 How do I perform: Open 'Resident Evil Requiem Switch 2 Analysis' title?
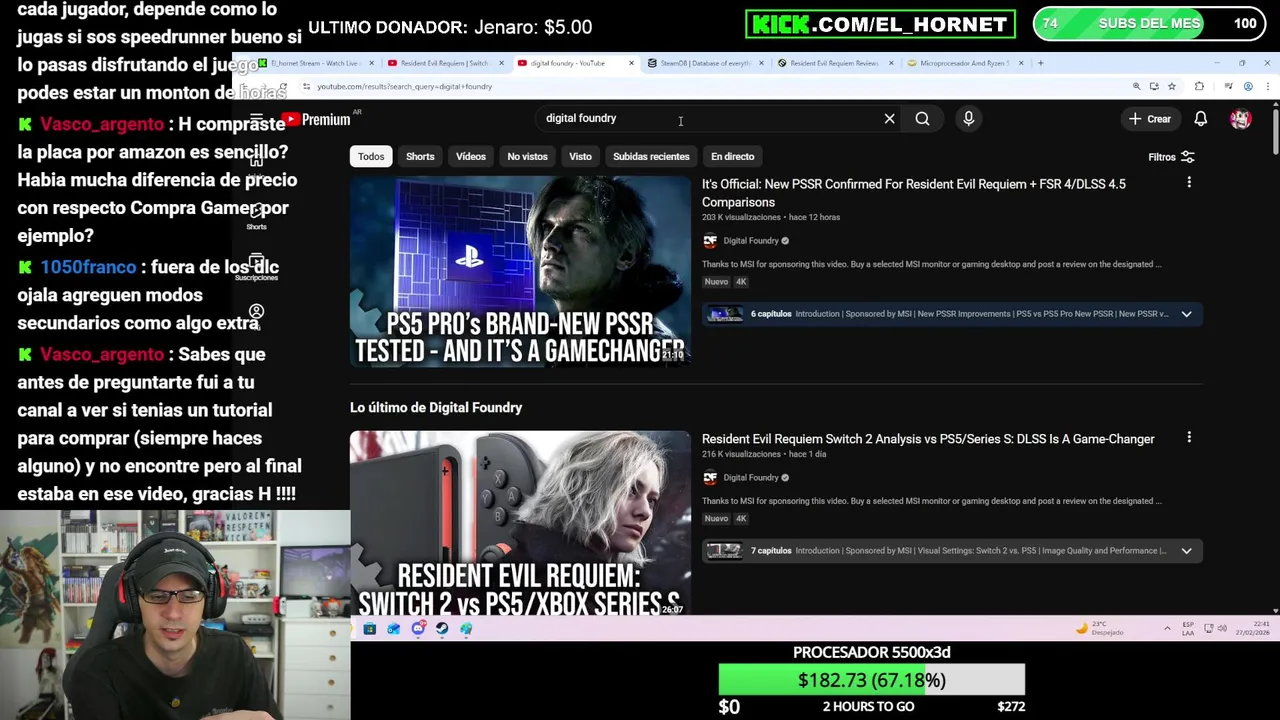pyautogui.click(x=928, y=439)
